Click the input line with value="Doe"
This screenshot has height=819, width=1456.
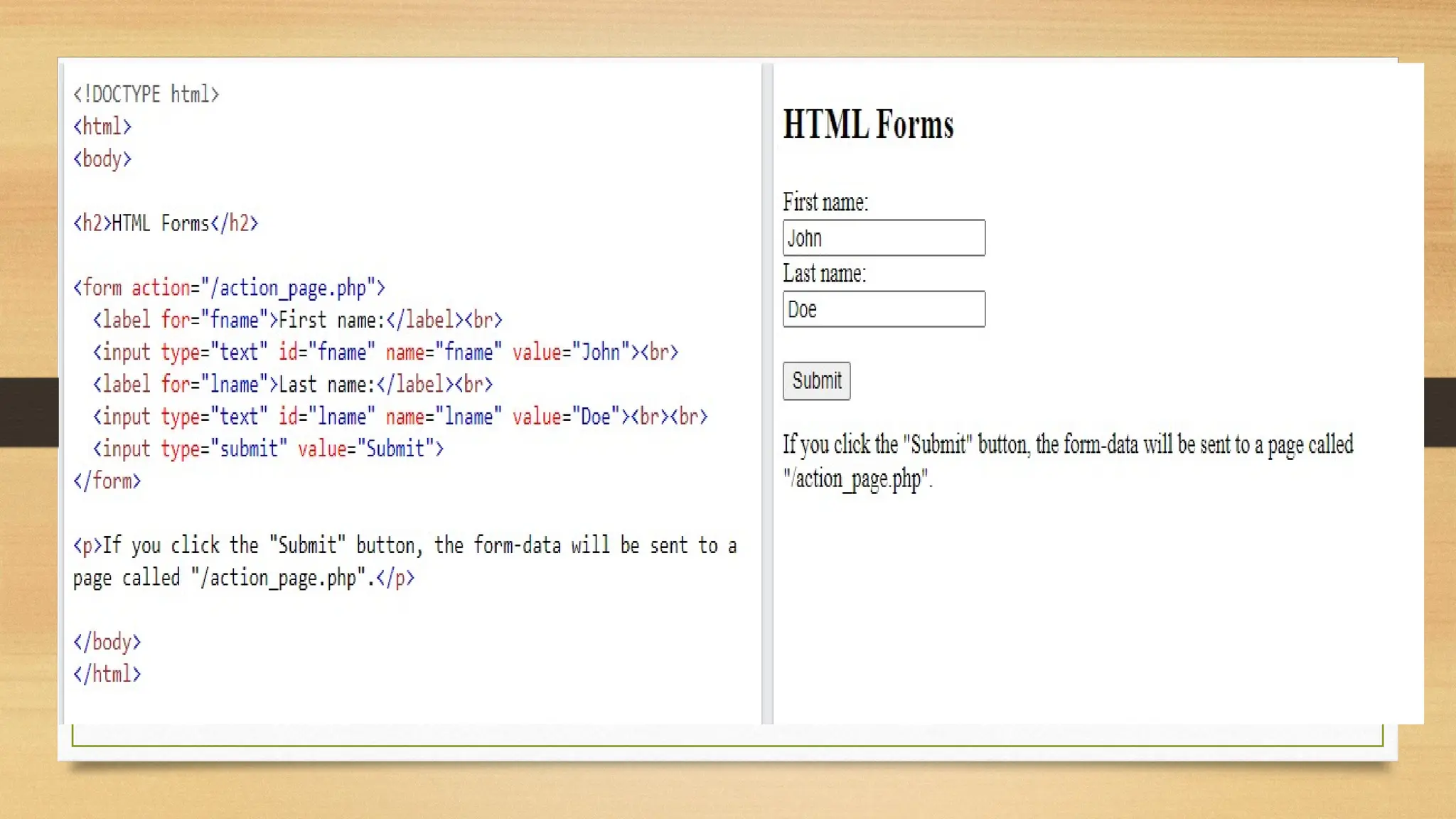click(400, 417)
